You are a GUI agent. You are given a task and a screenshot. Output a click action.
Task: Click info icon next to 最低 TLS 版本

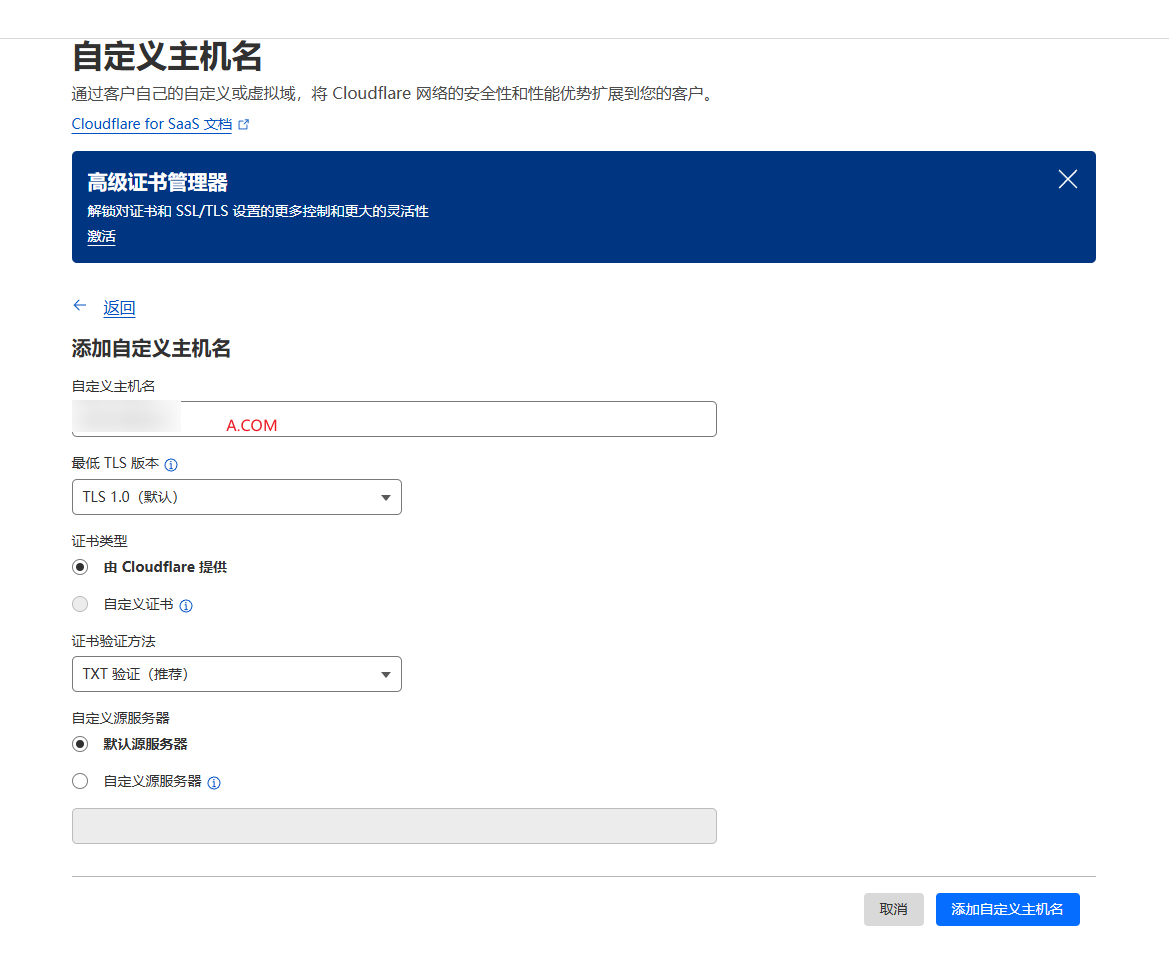tap(171, 465)
